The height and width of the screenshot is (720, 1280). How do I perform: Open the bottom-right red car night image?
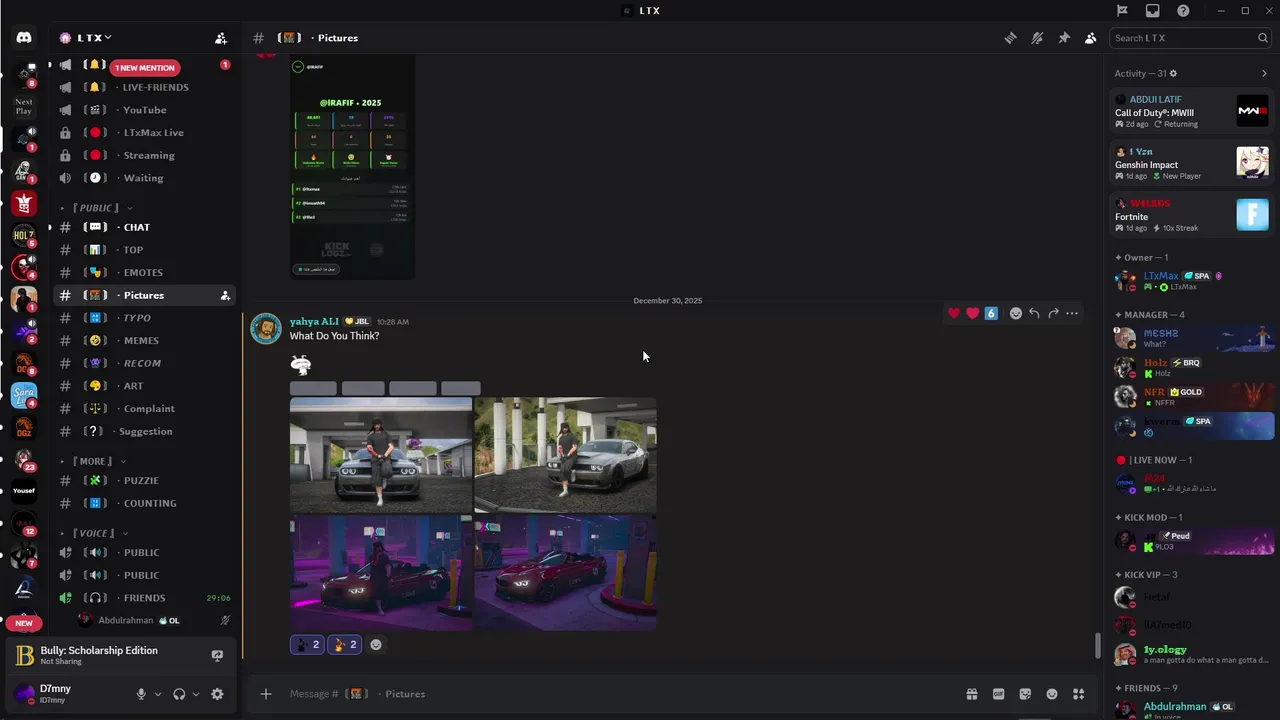[566, 573]
